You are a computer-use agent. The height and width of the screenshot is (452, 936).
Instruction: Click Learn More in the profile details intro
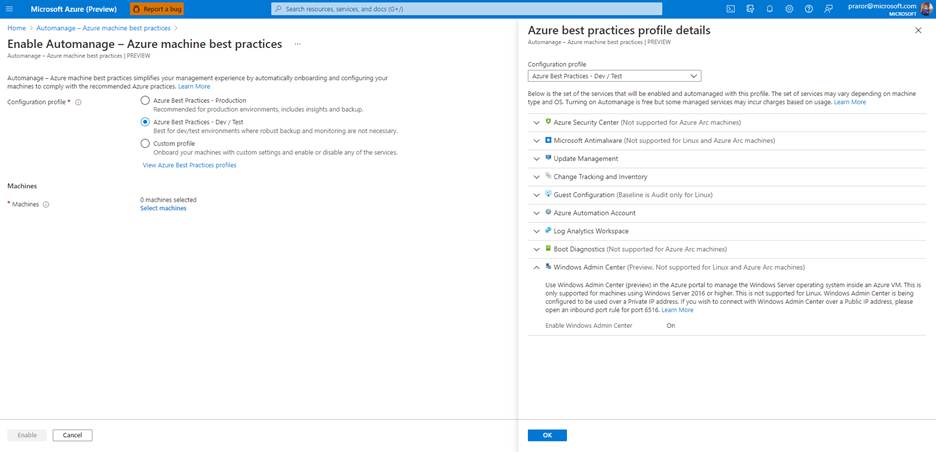pyautogui.click(x=850, y=102)
